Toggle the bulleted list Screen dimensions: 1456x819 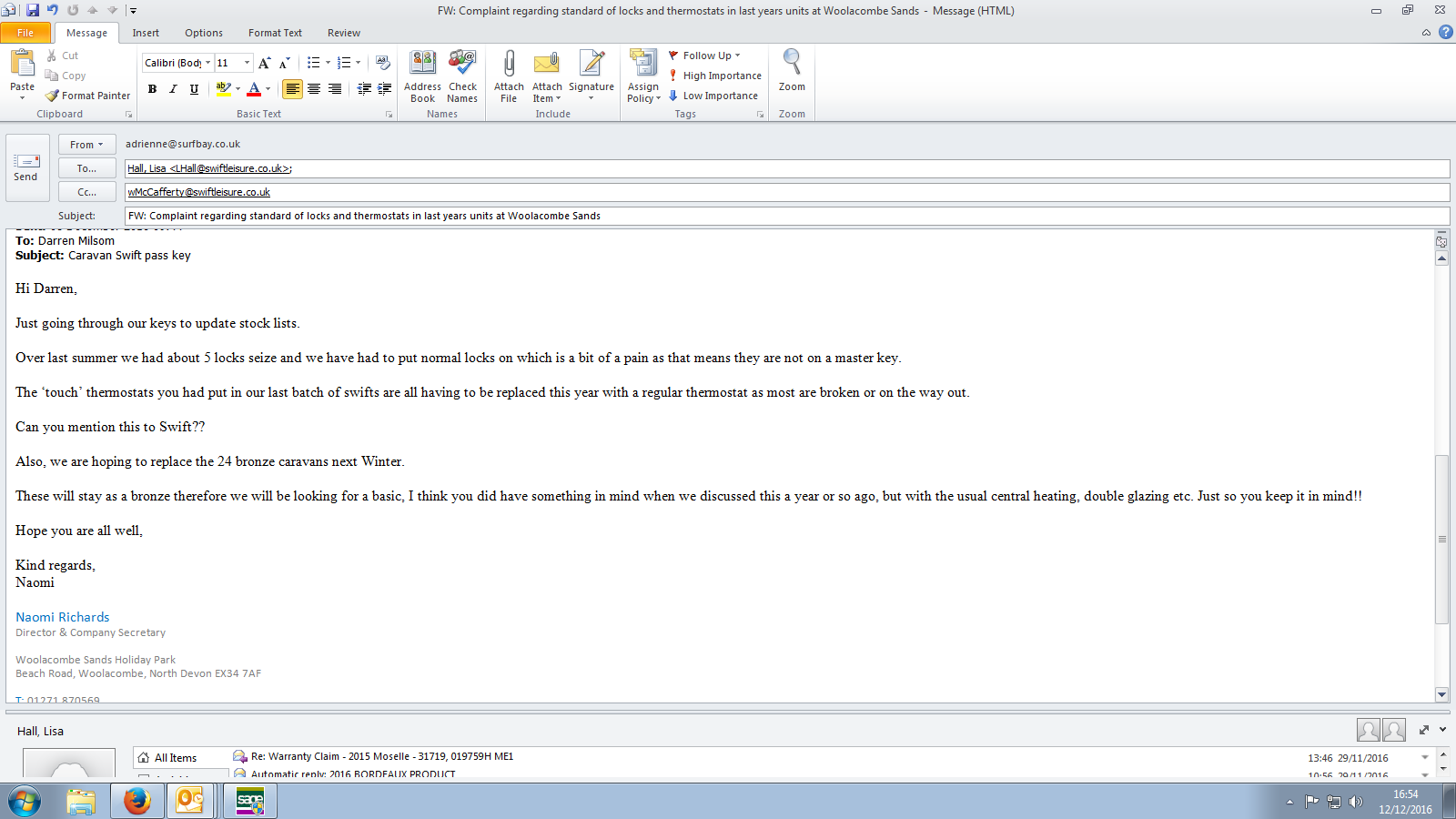(313, 63)
